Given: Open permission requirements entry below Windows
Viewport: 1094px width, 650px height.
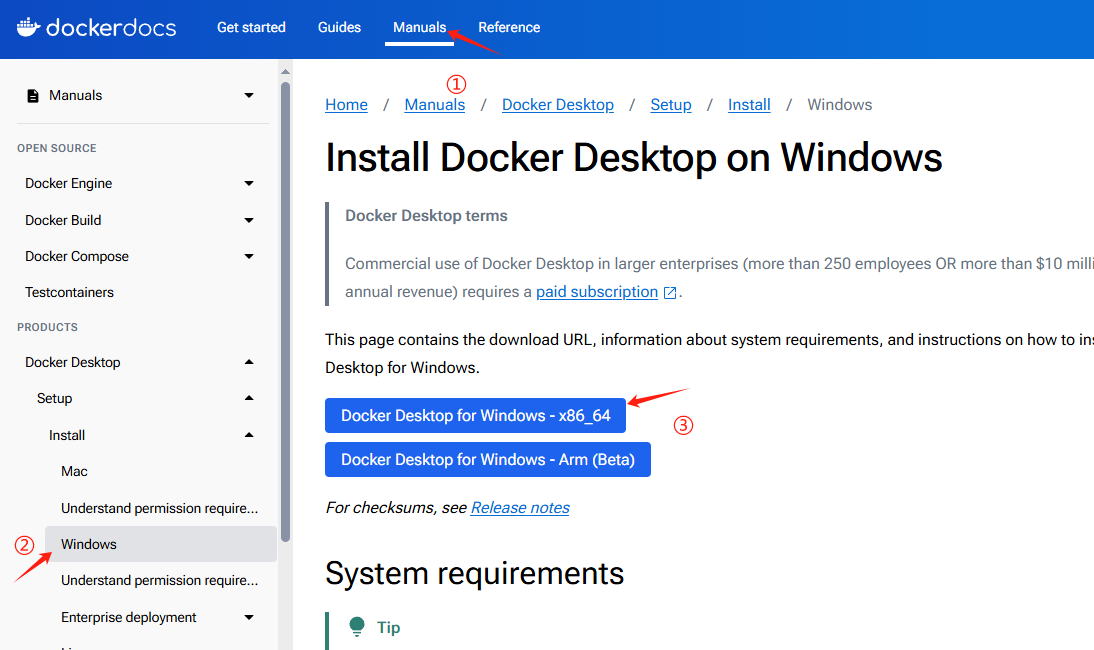Looking at the screenshot, I should (159, 580).
